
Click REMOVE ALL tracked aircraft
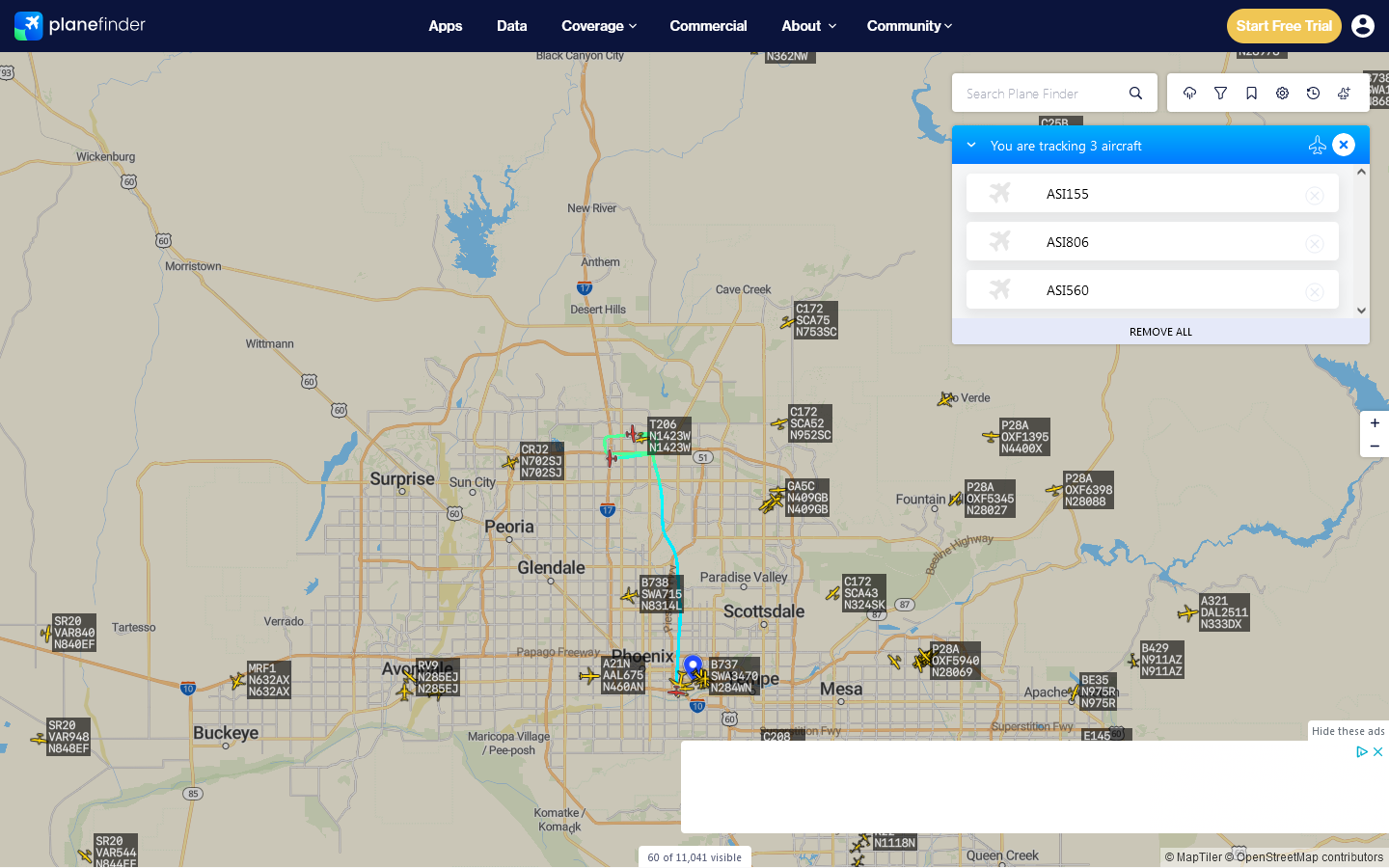1160,332
